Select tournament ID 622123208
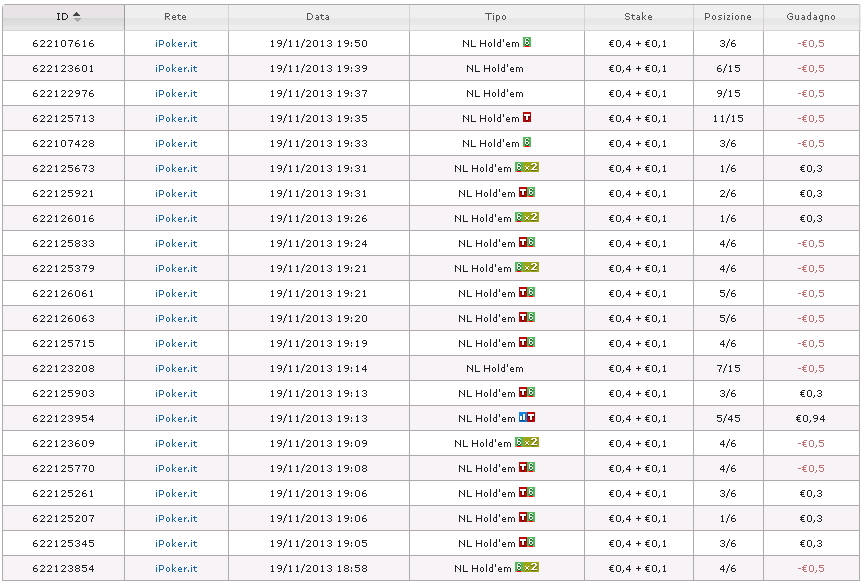Image resolution: width=861 pixels, height=581 pixels. (64, 368)
